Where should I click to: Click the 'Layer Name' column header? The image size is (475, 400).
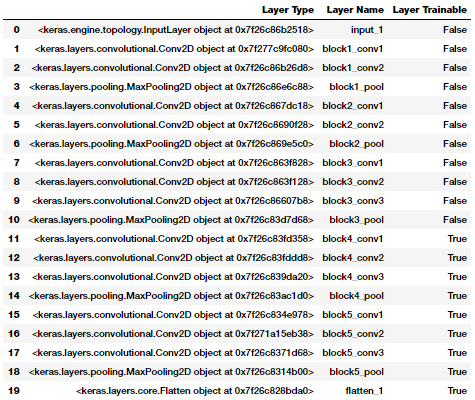pos(355,10)
